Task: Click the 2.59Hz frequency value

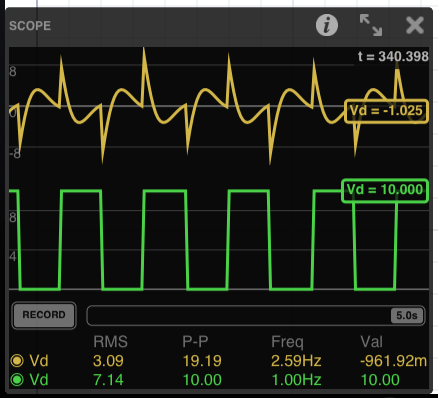Action: click(x=296, y=361)
